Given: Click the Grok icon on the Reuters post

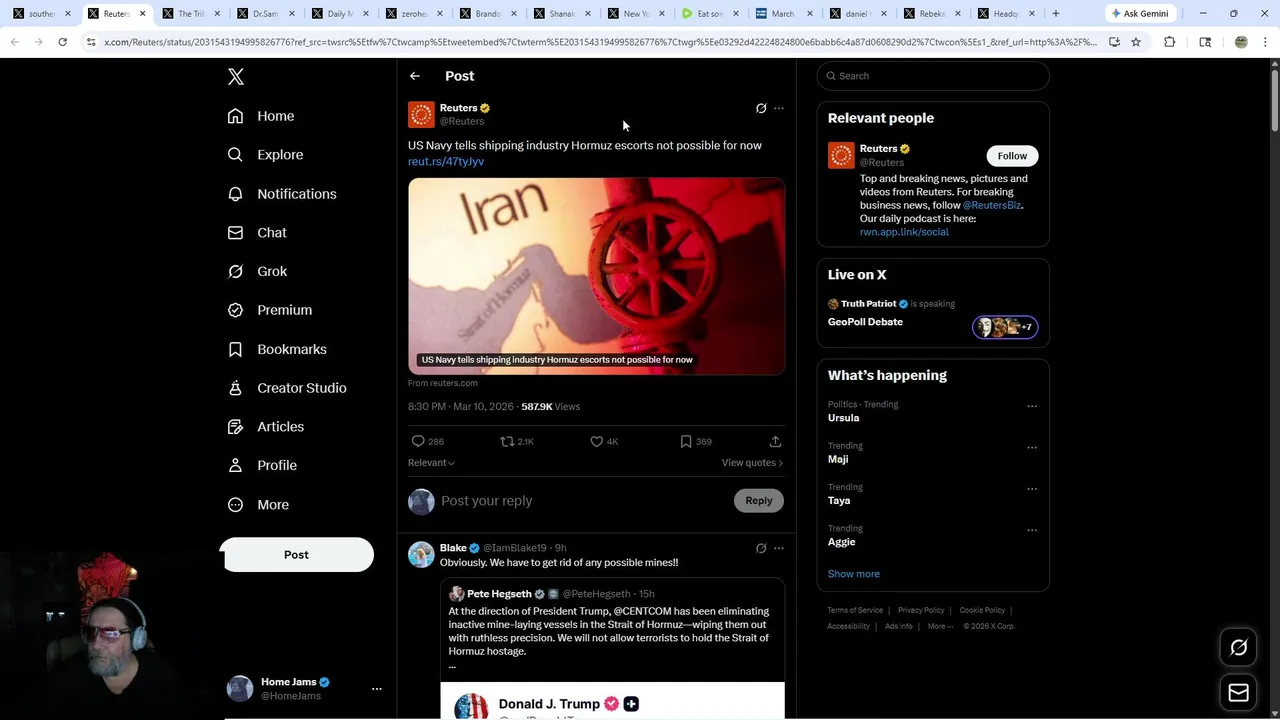Looking at the screenshot, I should (761, 108).
